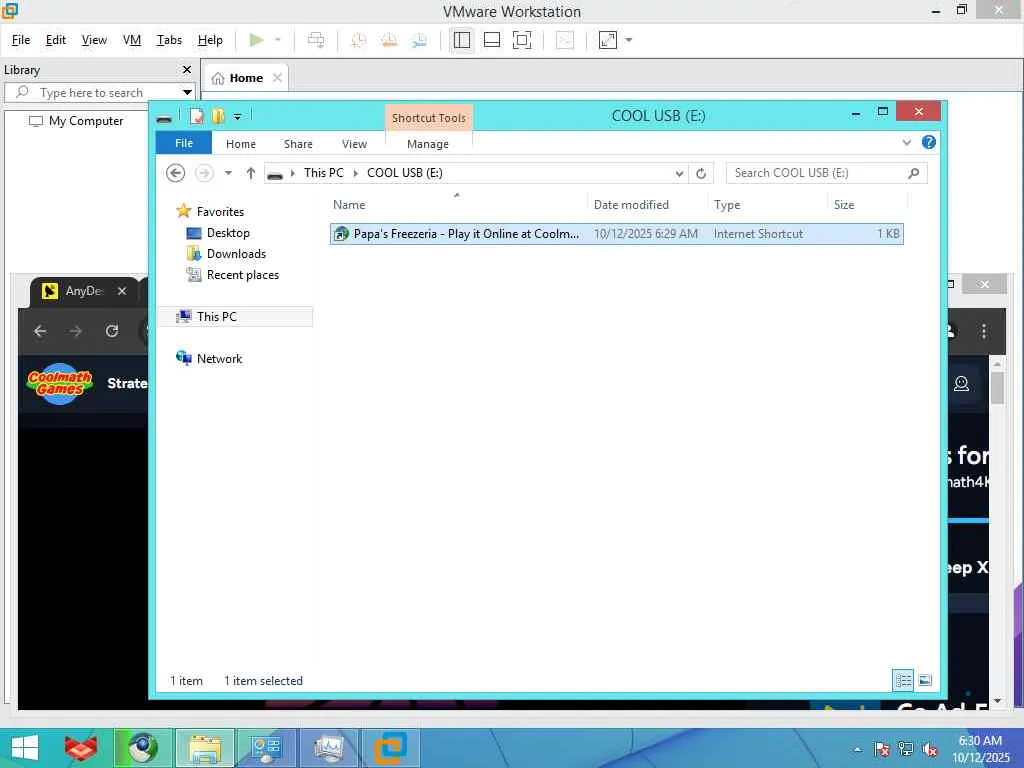Open the power options arrow beside play
The image size is (1024, 768).
pos(278,40)
